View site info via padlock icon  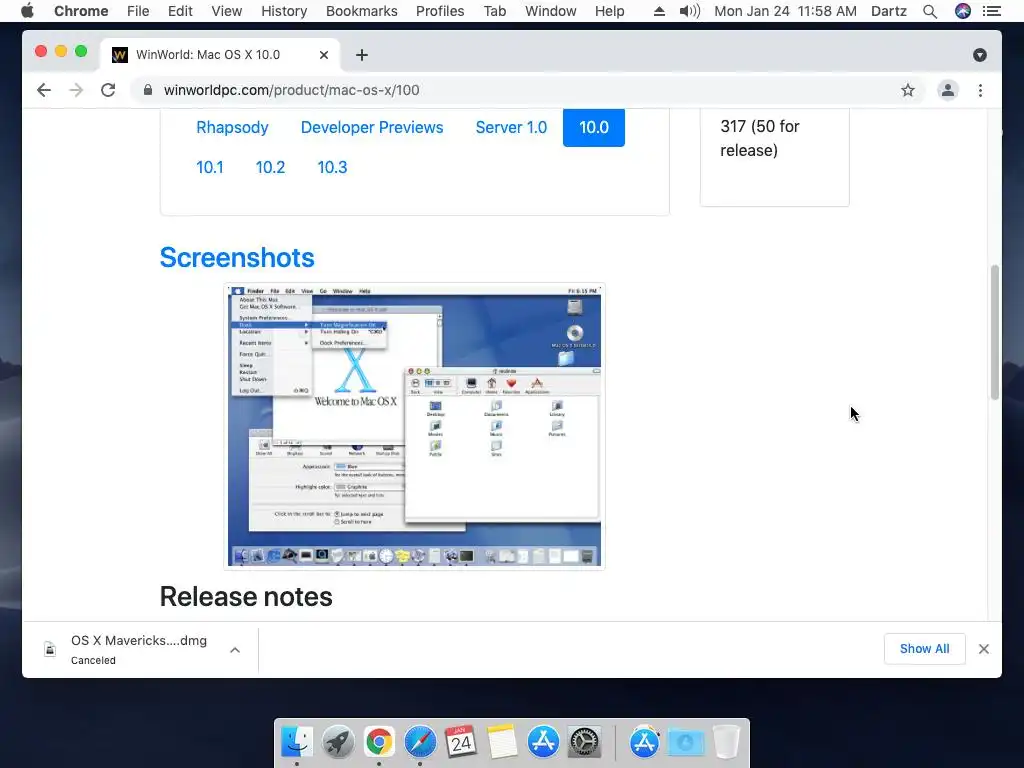[x=148, y=90]
